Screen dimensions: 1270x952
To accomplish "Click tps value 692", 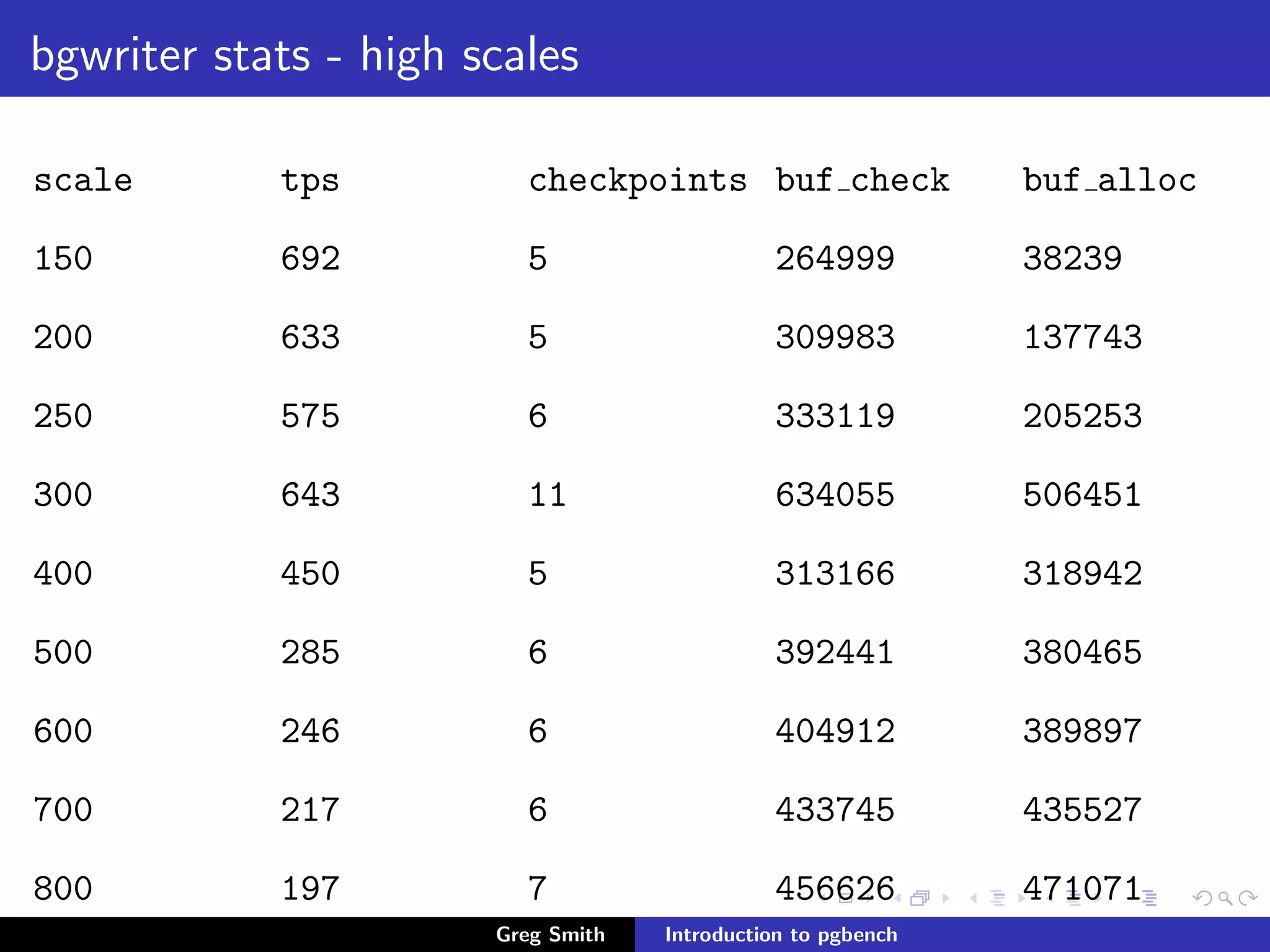I will pyautogui.click(x=310, y=258).
